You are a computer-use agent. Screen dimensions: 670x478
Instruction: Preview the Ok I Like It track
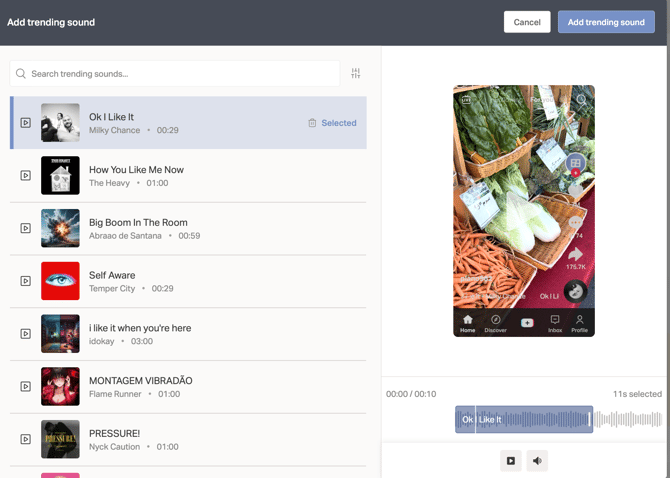(x=26, y=123)
